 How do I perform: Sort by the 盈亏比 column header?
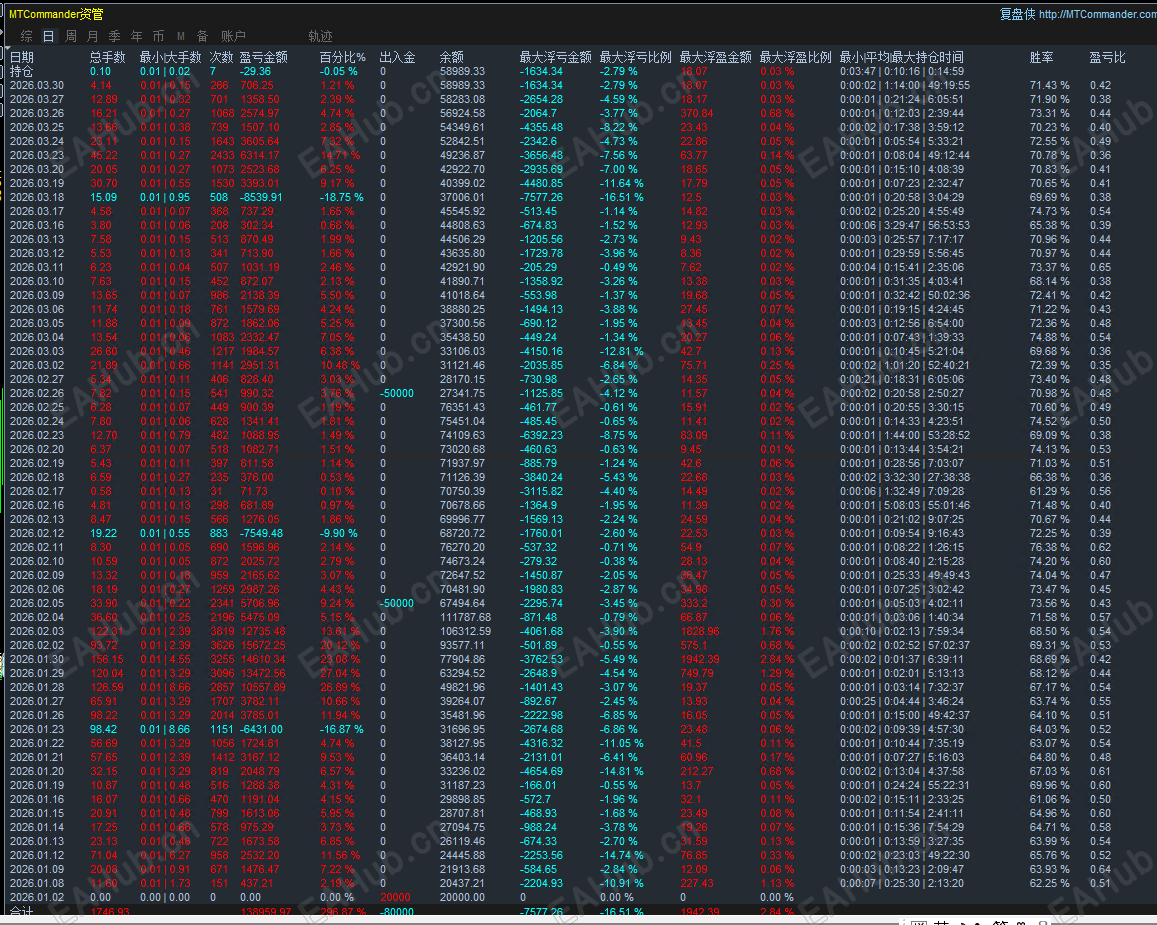coord(1108,57)
